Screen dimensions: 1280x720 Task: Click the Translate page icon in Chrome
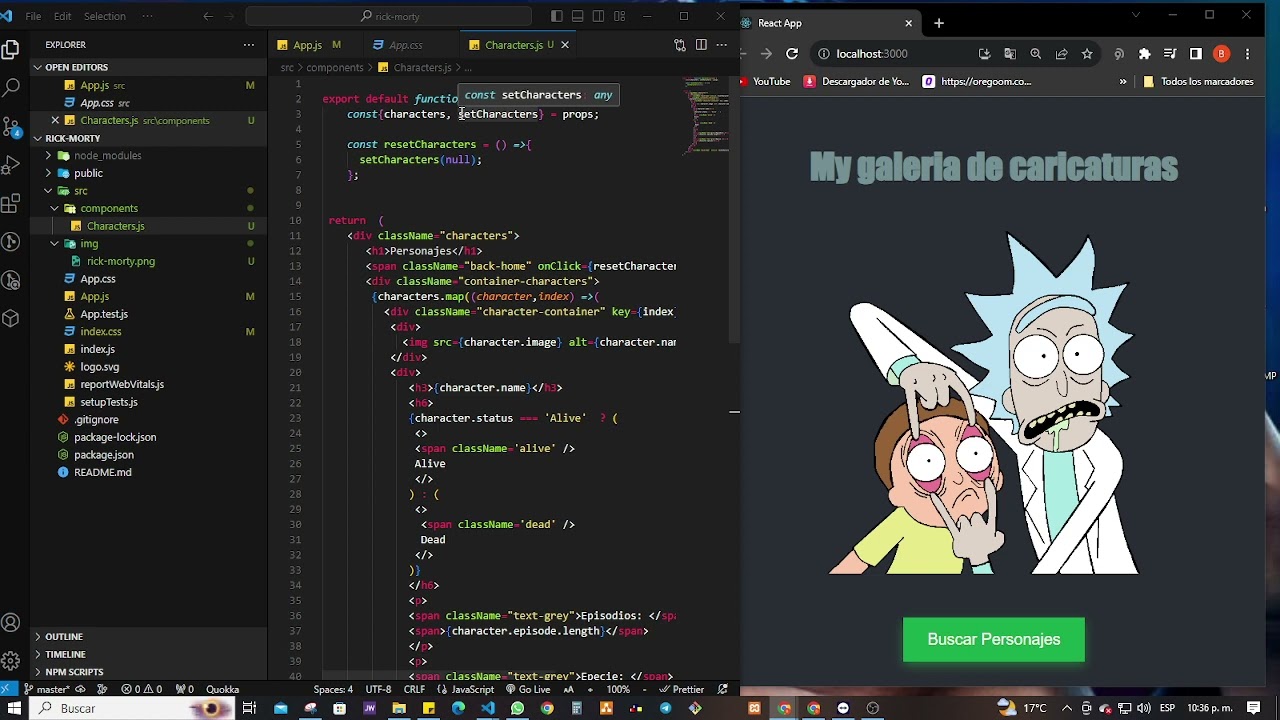[x=1010, y=54]
